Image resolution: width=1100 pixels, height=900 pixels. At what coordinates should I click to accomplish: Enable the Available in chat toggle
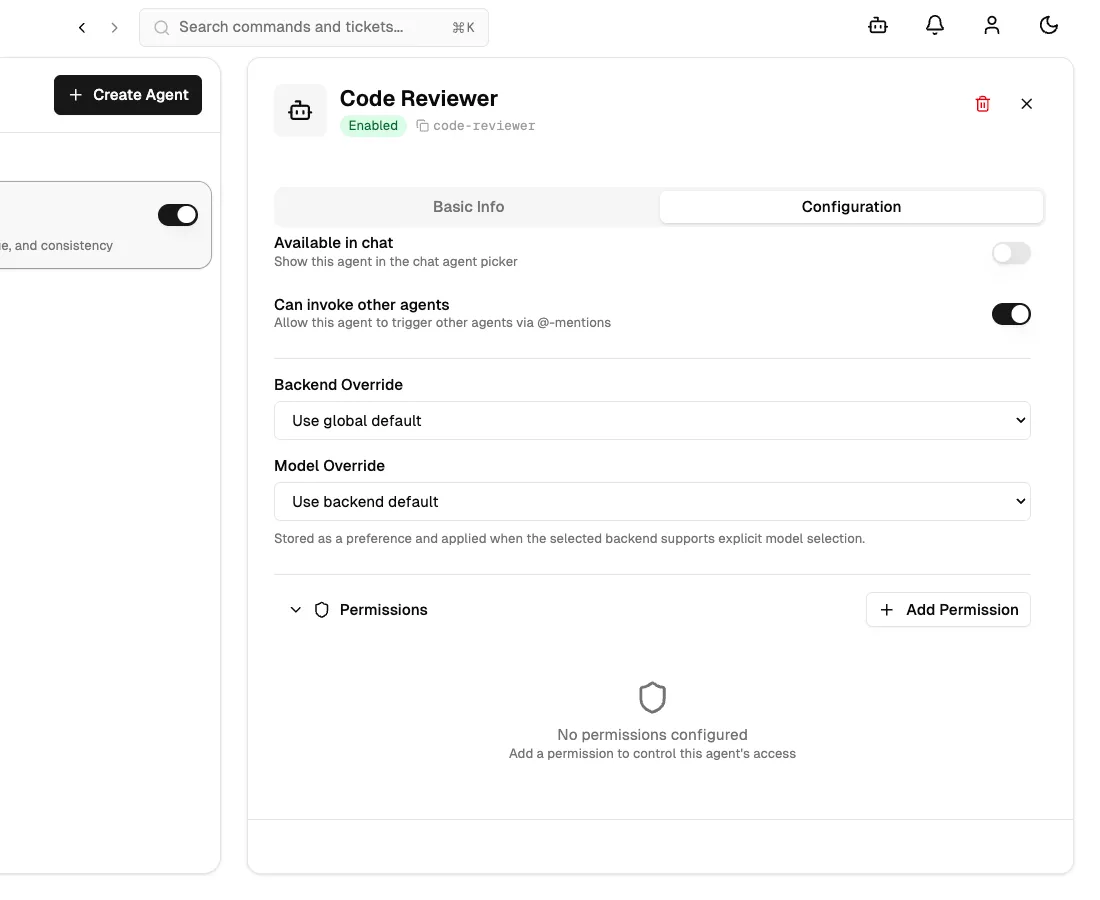(1011, 253)
